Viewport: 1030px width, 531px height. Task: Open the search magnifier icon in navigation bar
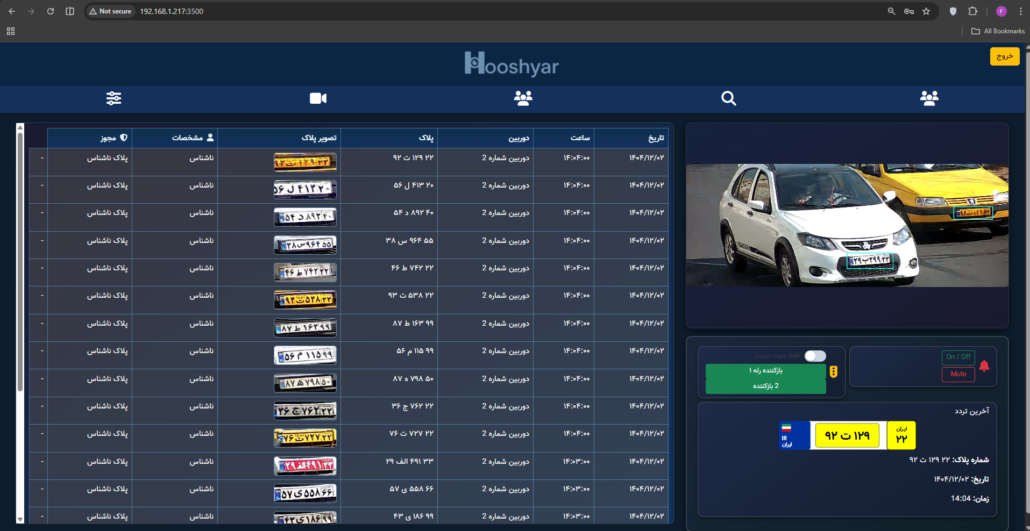click(728, 99)
